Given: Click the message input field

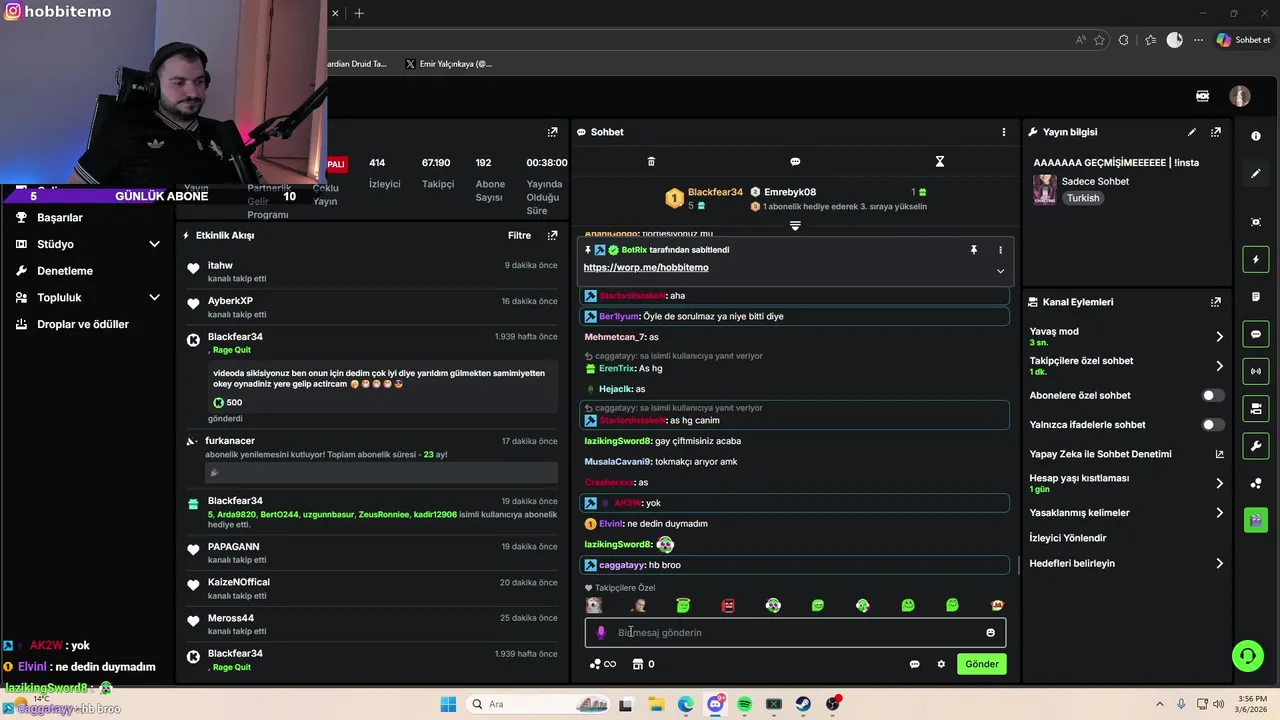Looking at the screenshot, I should click(x=795, y=633).
